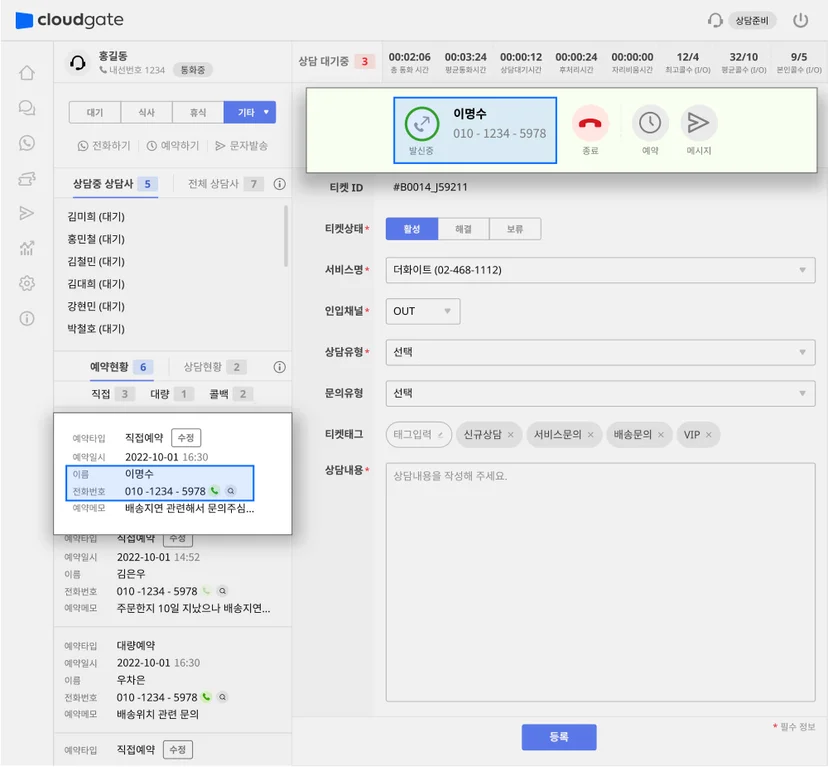
Task: Open the 상담유형 선택 dropdown
Action: tap(600, 352)
